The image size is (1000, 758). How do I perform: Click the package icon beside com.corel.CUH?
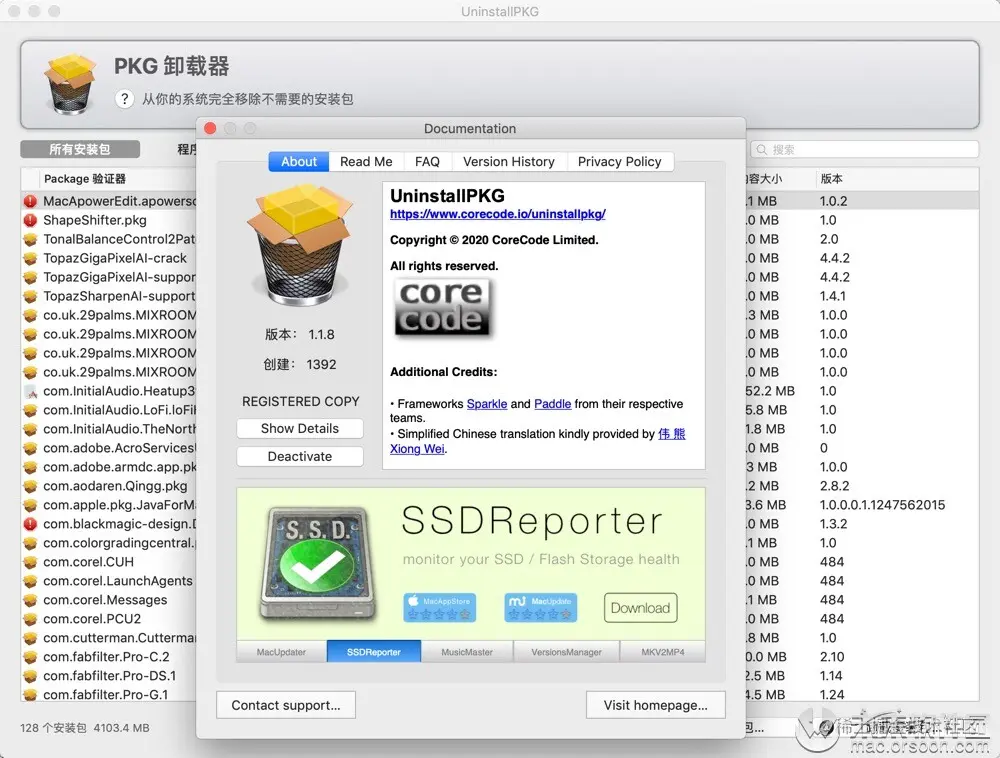pos(30,562)
